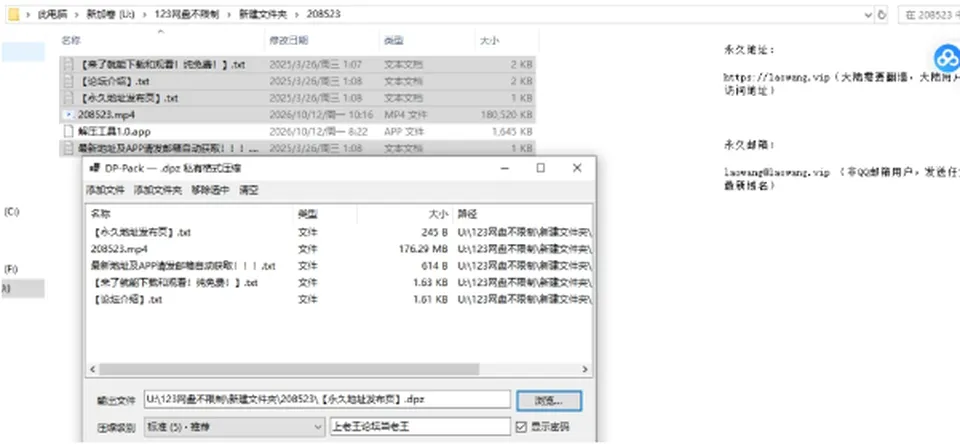Screen dimensions: 960x444
Task: Click the 245 B size cell in DP-Pack
Action: click(435, 233)
